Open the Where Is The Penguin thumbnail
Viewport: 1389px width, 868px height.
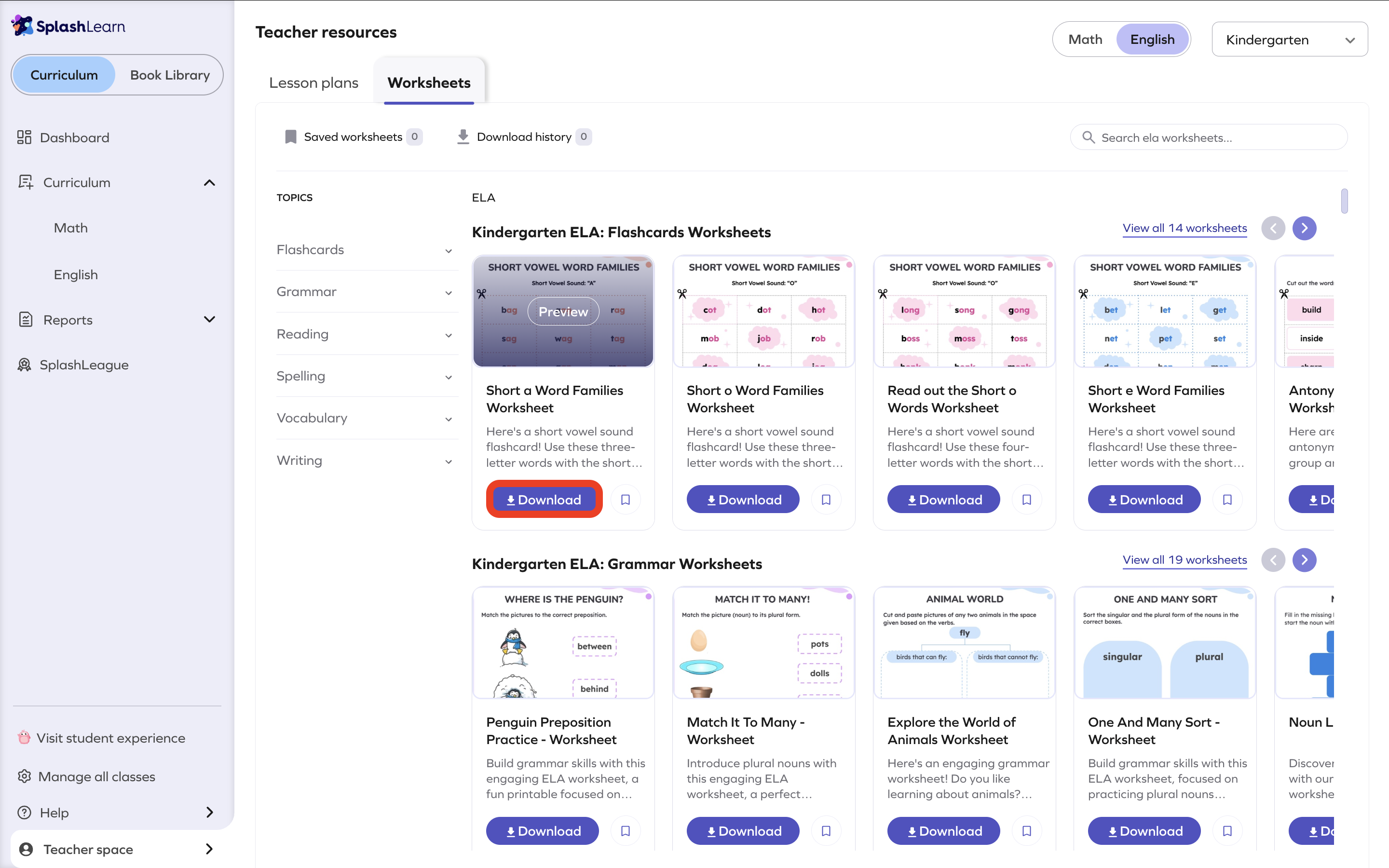coord(563,643)
